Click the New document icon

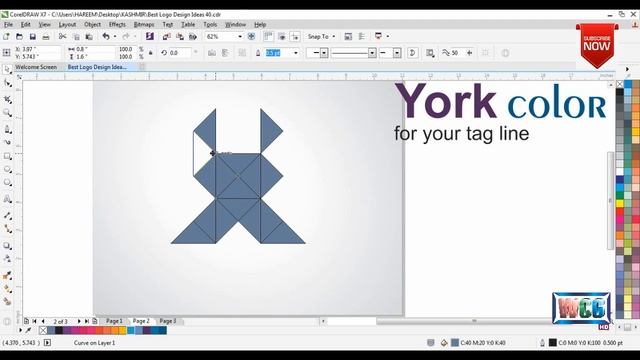coord(6,37)
